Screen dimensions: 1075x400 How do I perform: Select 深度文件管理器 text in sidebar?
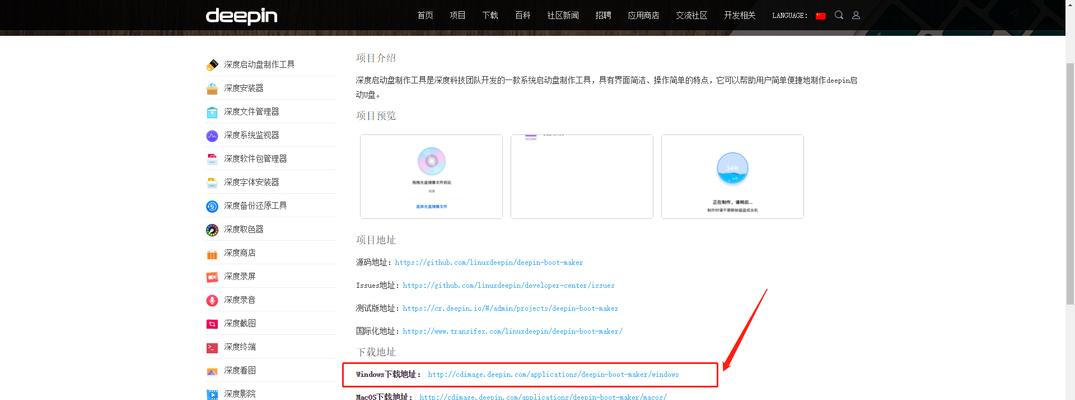click(251, 112)
